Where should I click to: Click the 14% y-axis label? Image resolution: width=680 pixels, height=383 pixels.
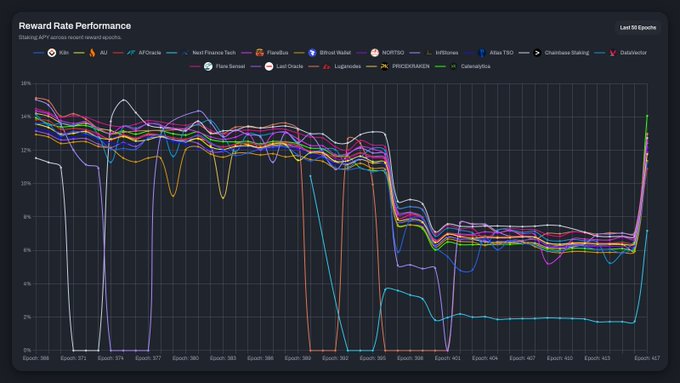(x=26, y=116)
